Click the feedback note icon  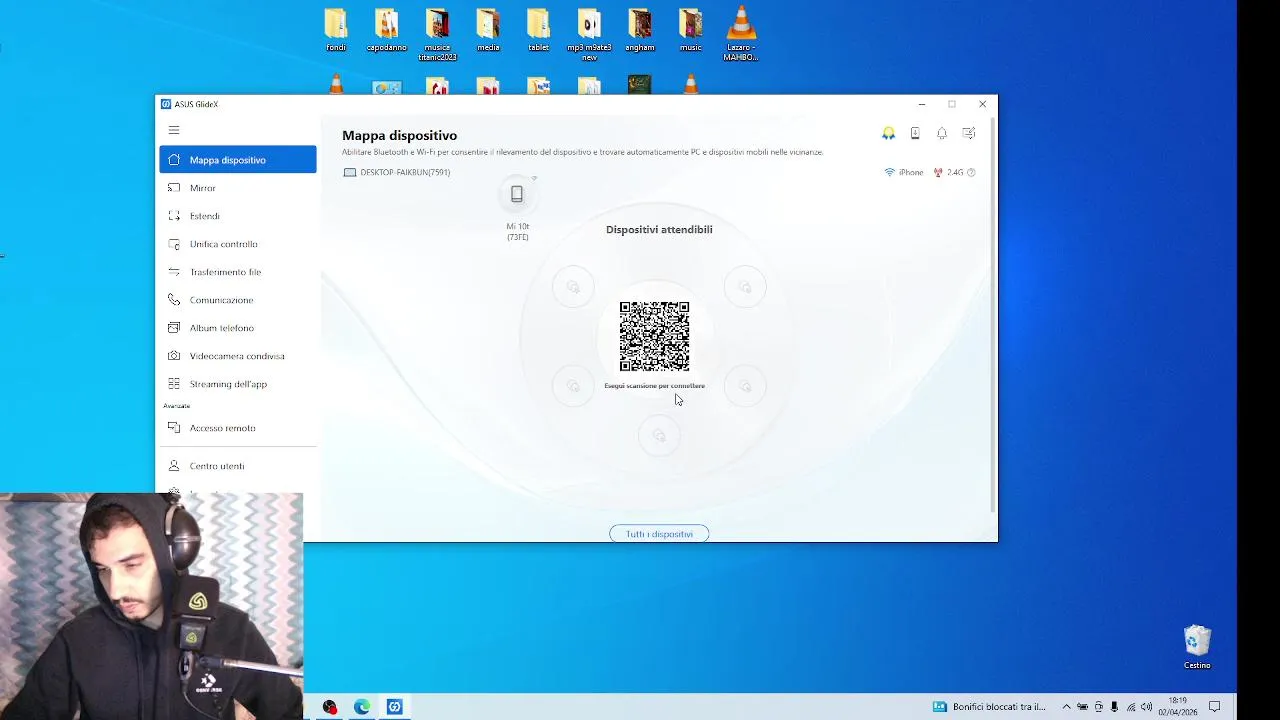pos(969,133)
